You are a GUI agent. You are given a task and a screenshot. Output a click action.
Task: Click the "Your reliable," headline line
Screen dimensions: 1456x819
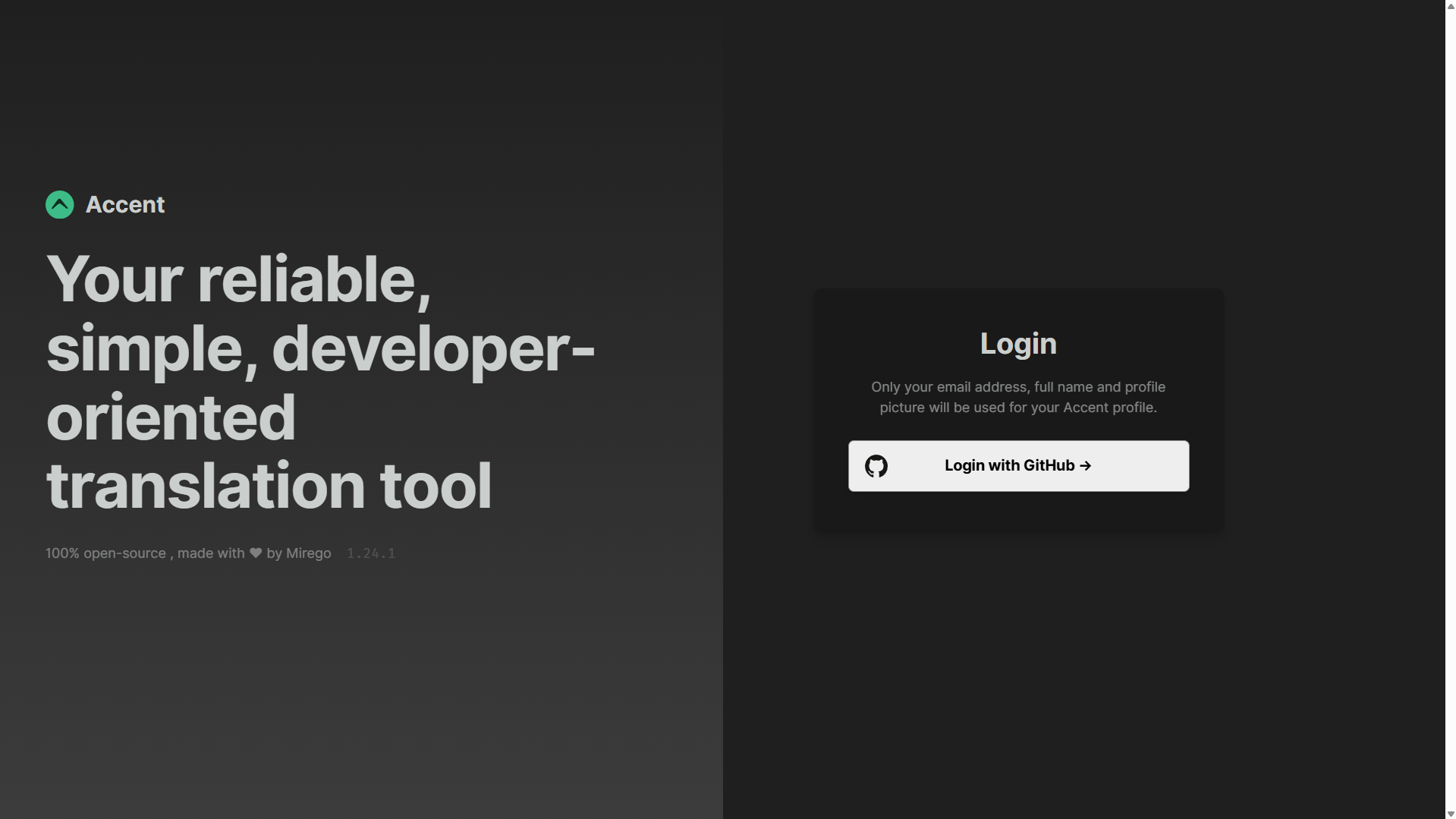pos(238,279)
